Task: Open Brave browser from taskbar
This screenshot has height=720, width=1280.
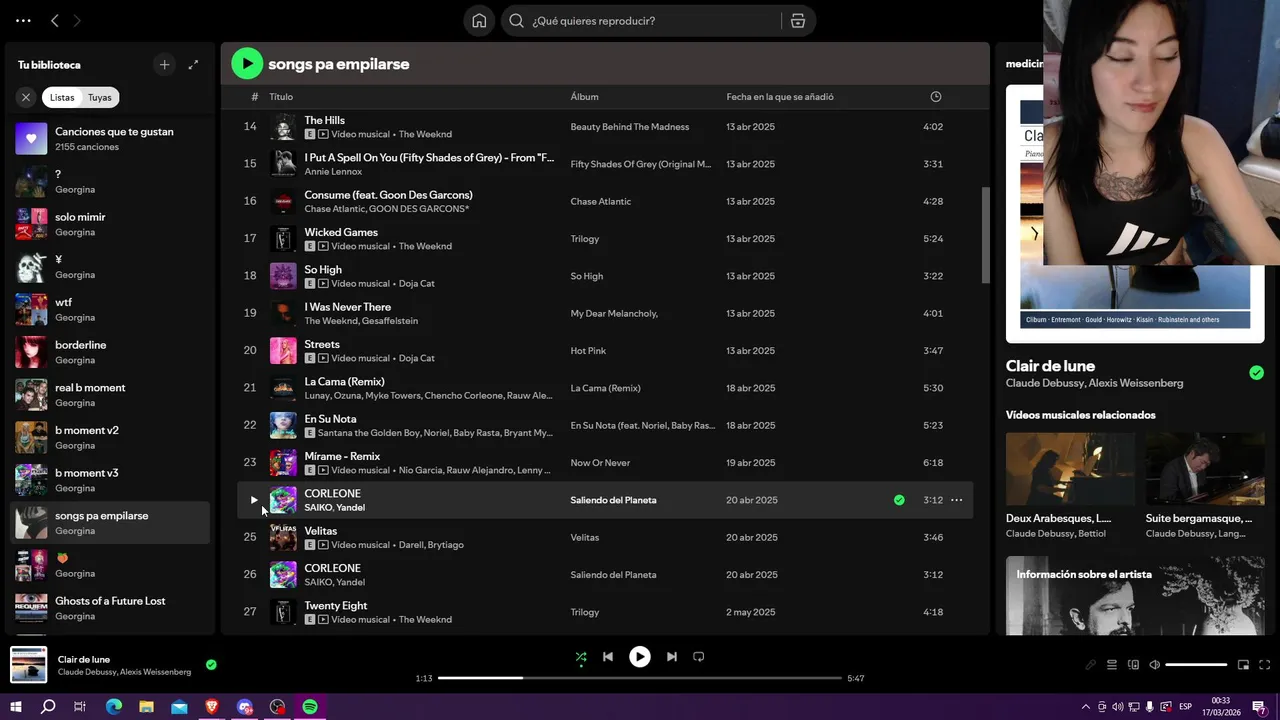Action: [212, 707]
